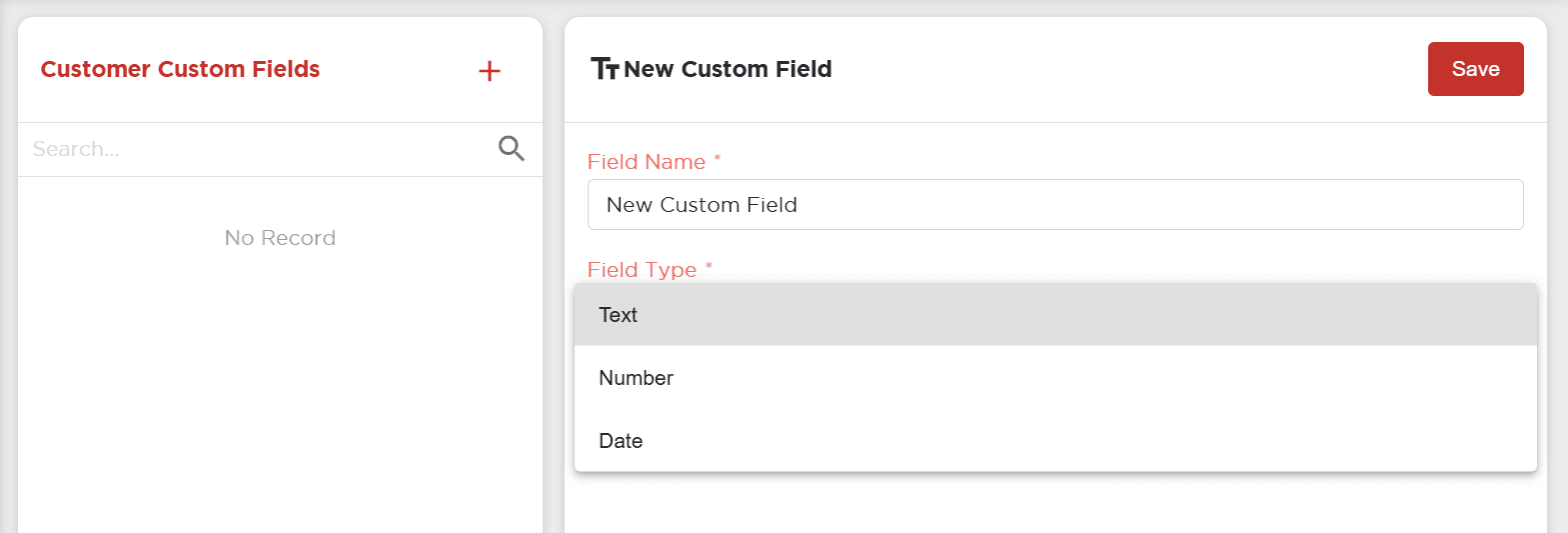Save the new custom field
The width and height of the screenshot is (1568, 533).
tap(1475, 69)
